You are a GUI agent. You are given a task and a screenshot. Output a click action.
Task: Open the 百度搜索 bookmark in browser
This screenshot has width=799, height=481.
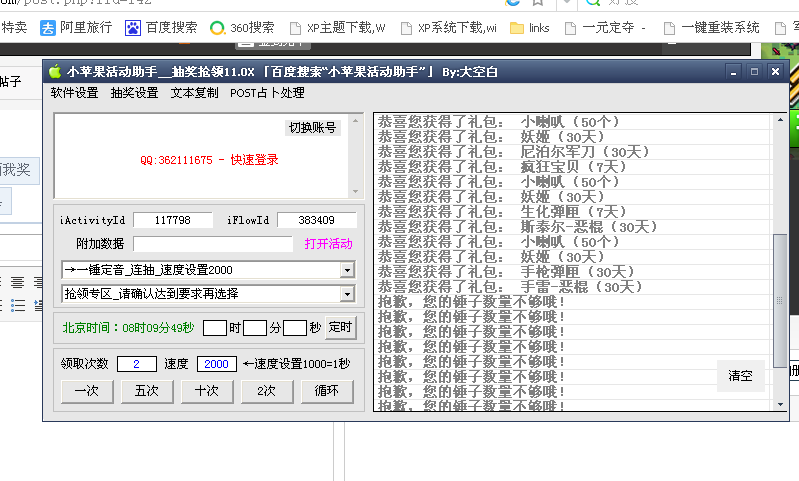click(x=162, y=28)
